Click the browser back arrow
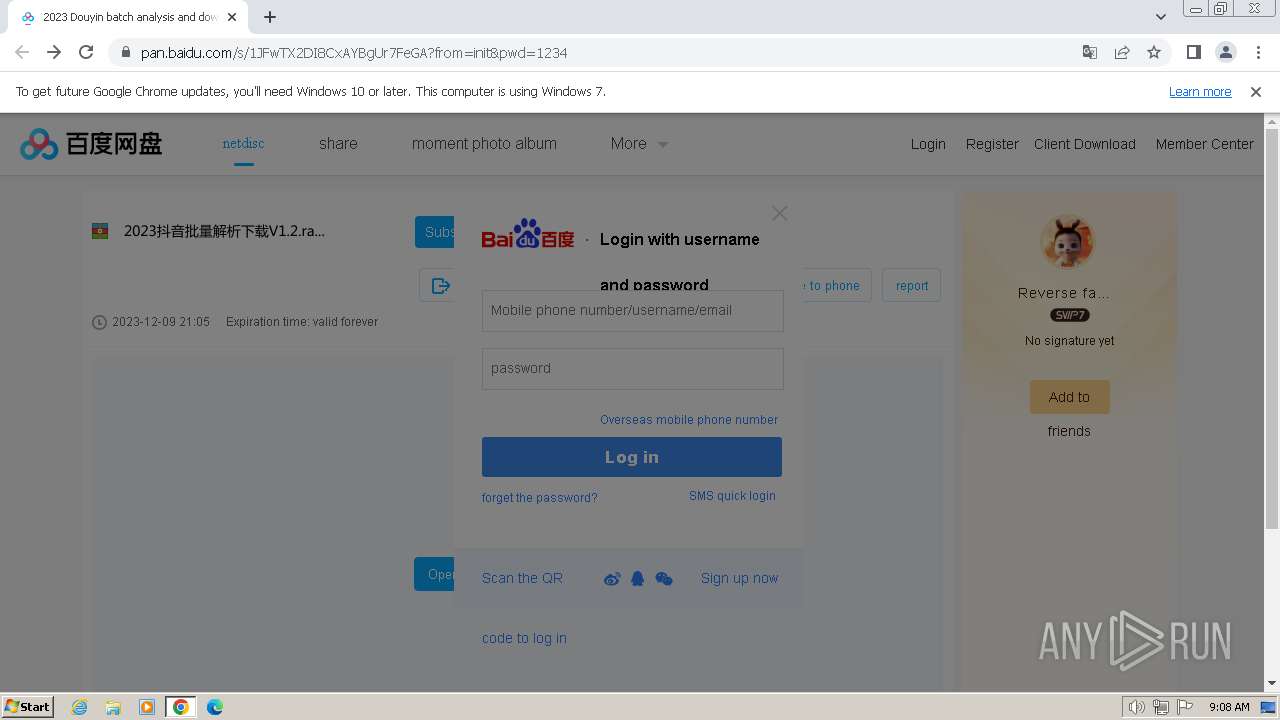 pyautogui.click(x=22, y=52)
